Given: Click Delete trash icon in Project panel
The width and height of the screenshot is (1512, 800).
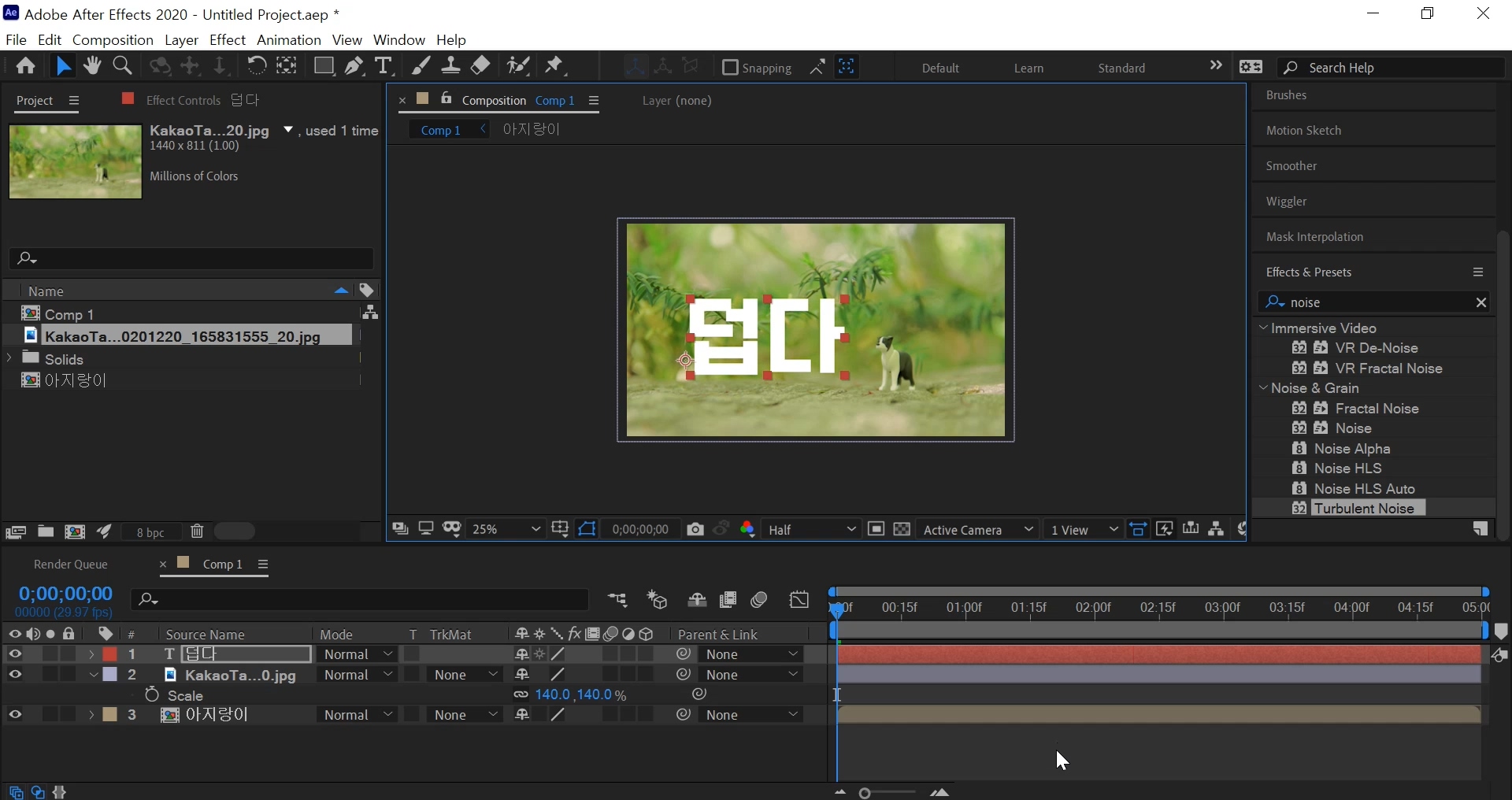Looking at the screenshot, I should coord(197,531).
